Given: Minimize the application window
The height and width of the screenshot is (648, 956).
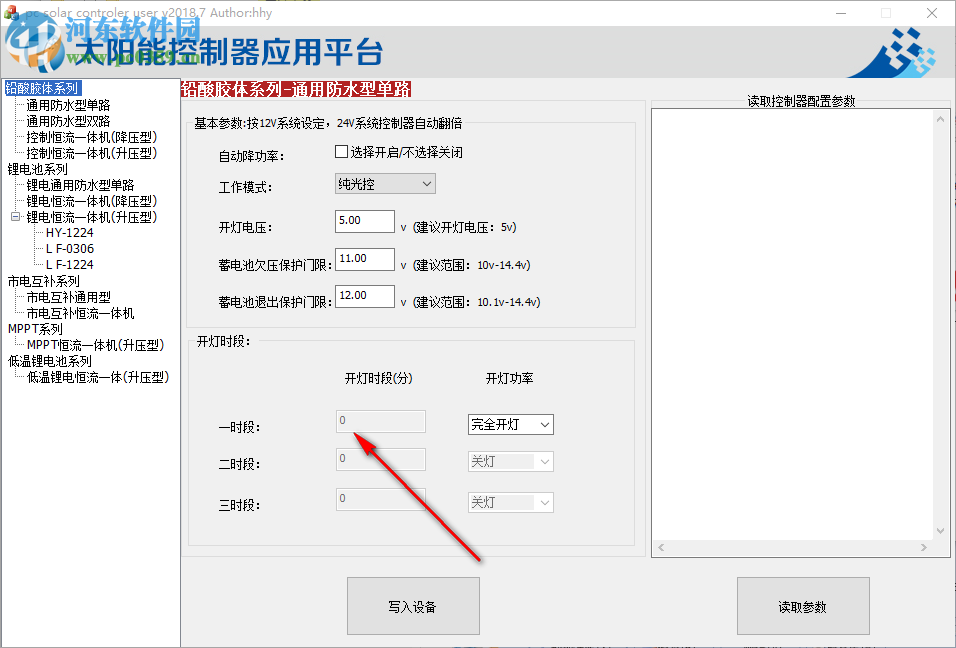Looking at the screenshot, I should tap(841, 13).
